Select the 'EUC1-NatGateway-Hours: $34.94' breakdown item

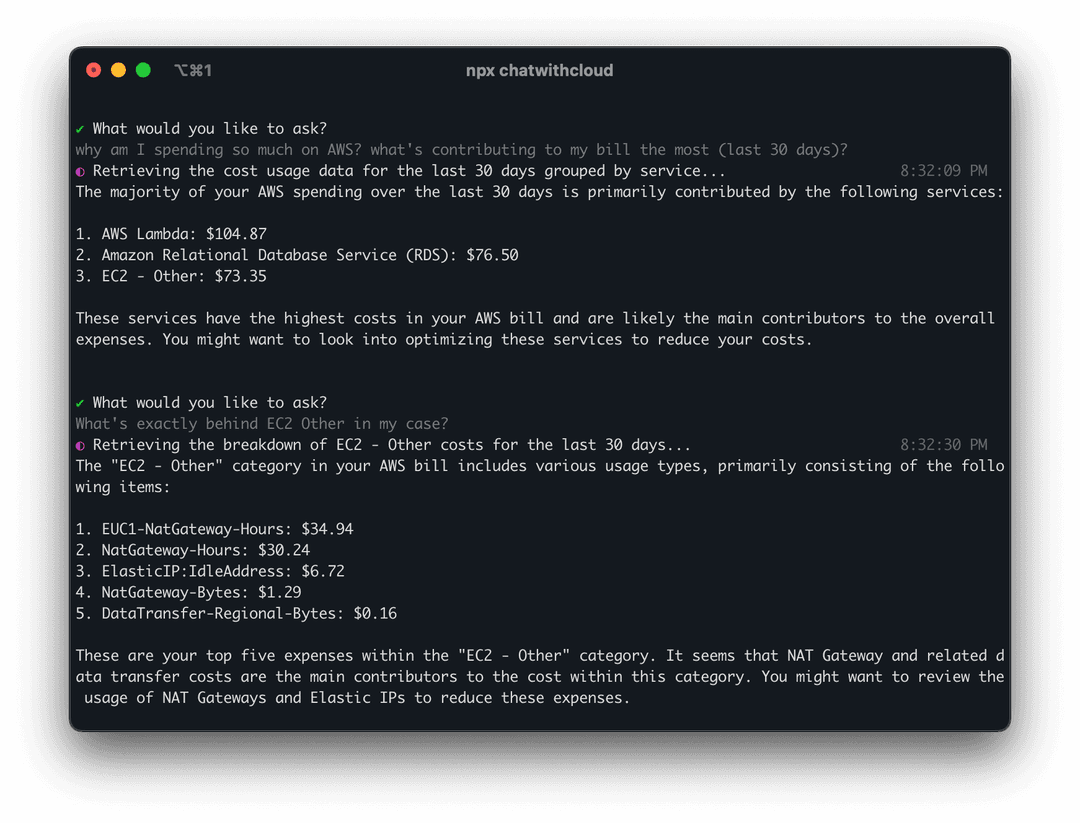point(215,529)
